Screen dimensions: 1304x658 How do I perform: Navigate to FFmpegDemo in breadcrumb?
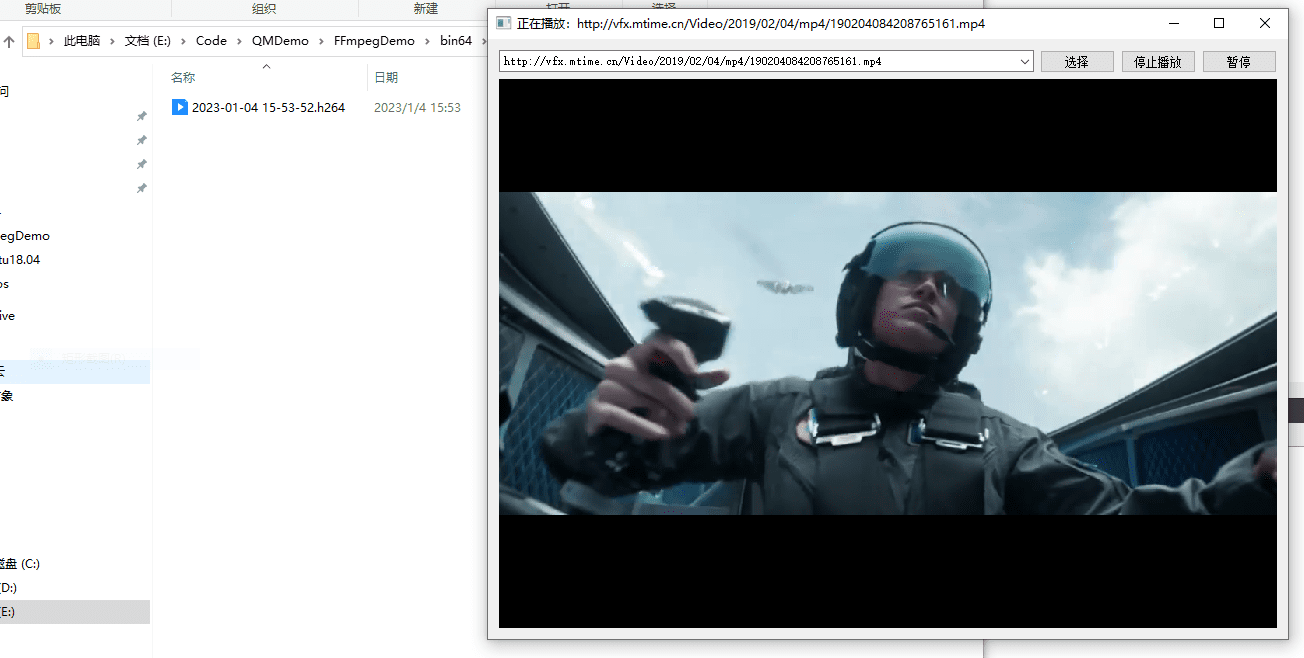(x=375, y=41)
